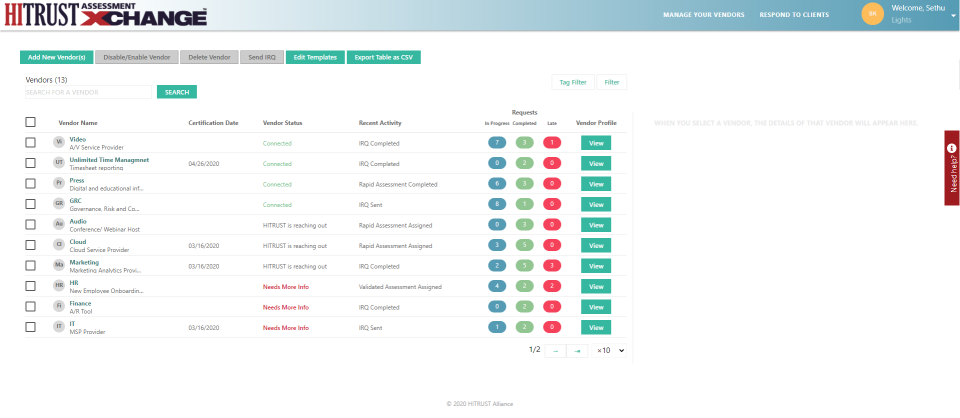Open Respond to Clients menu
This screenshot has width=960, height=418.
794,15
